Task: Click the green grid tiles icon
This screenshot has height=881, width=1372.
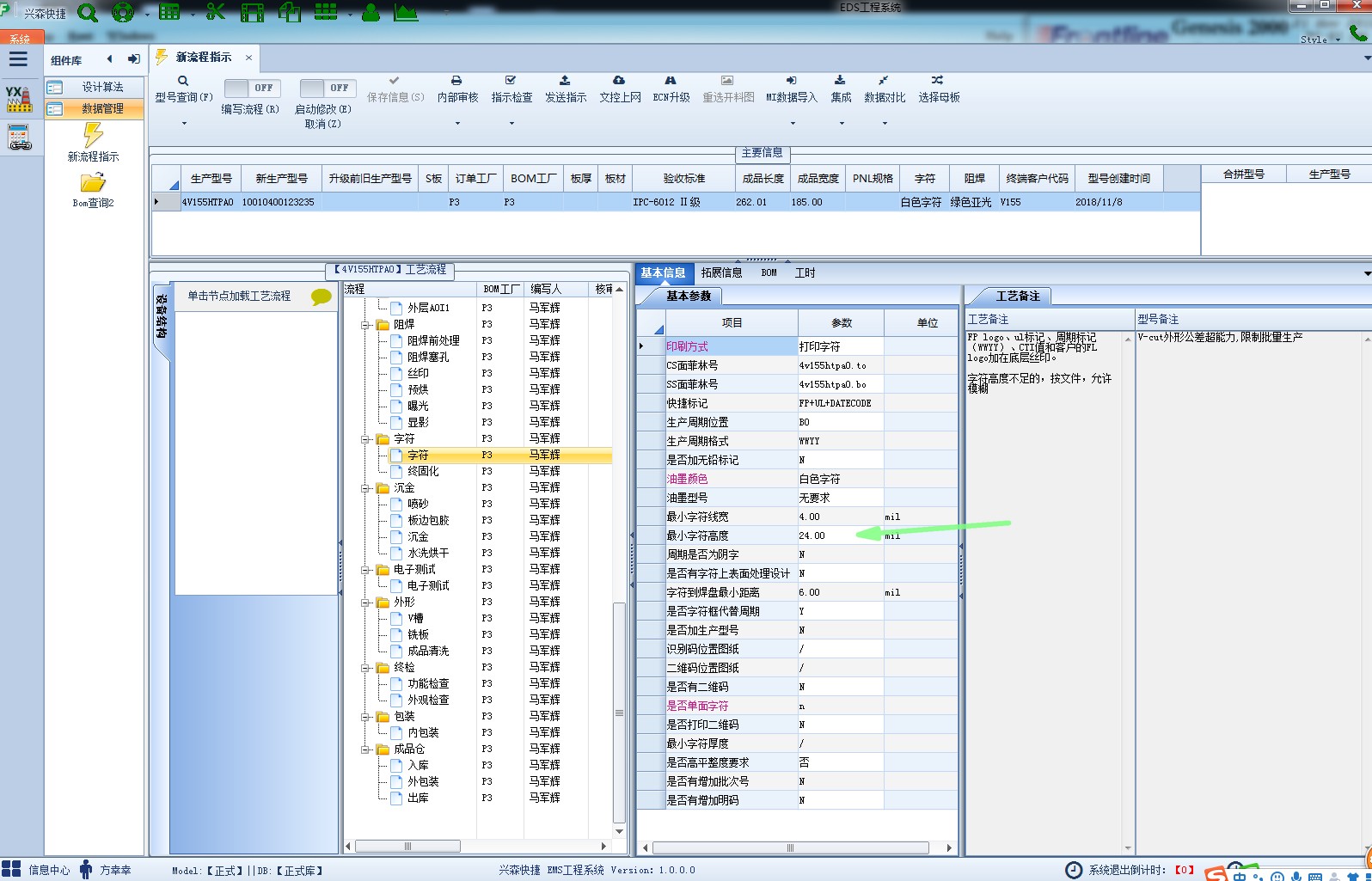Action: [x=326, y=11]
